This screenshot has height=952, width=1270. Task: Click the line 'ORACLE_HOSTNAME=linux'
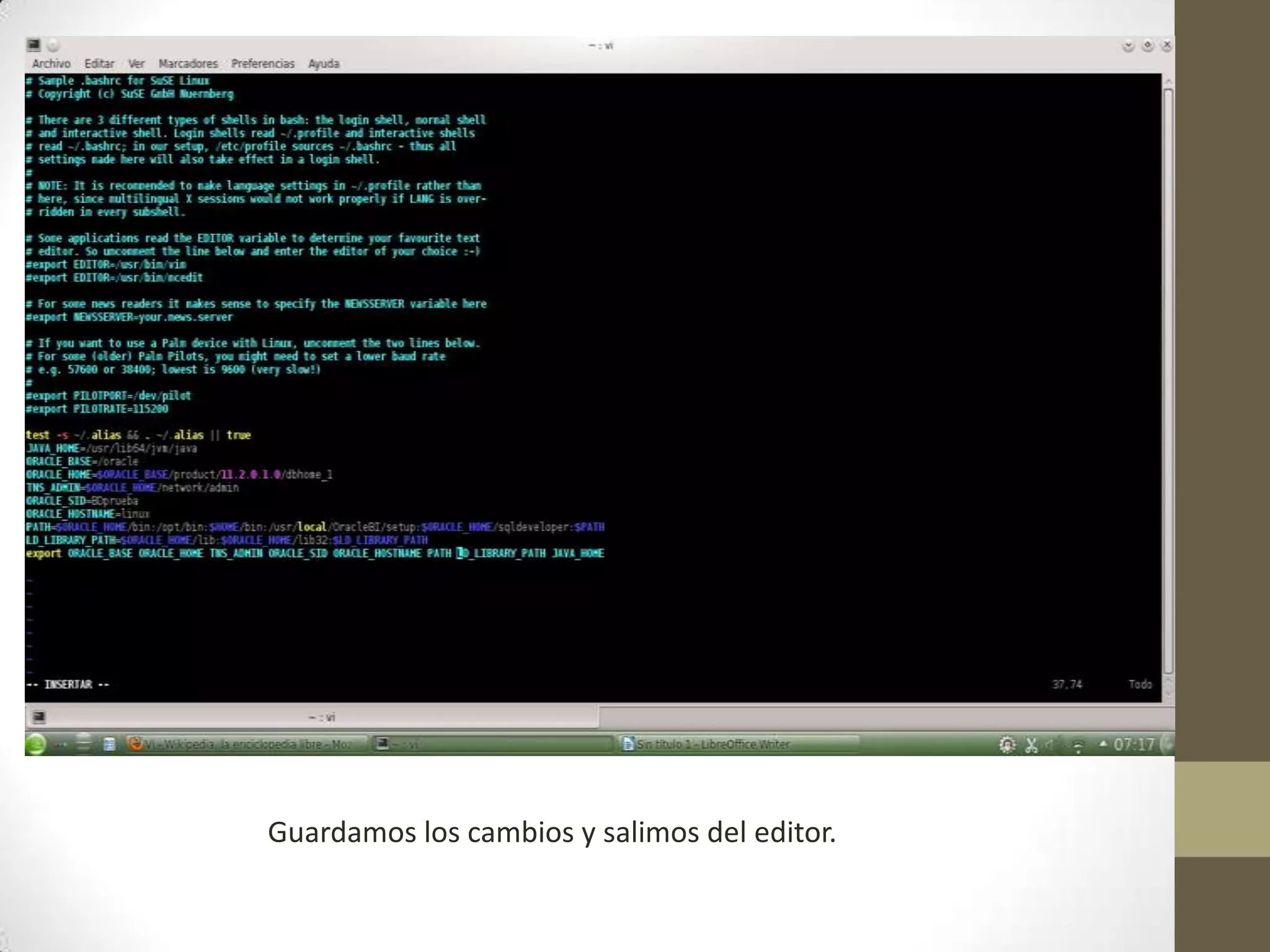[88, 514]
